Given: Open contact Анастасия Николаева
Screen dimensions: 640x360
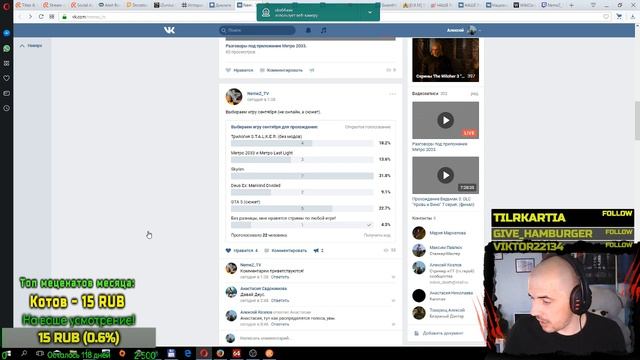Looking at the screenshot, I should 451,293.
